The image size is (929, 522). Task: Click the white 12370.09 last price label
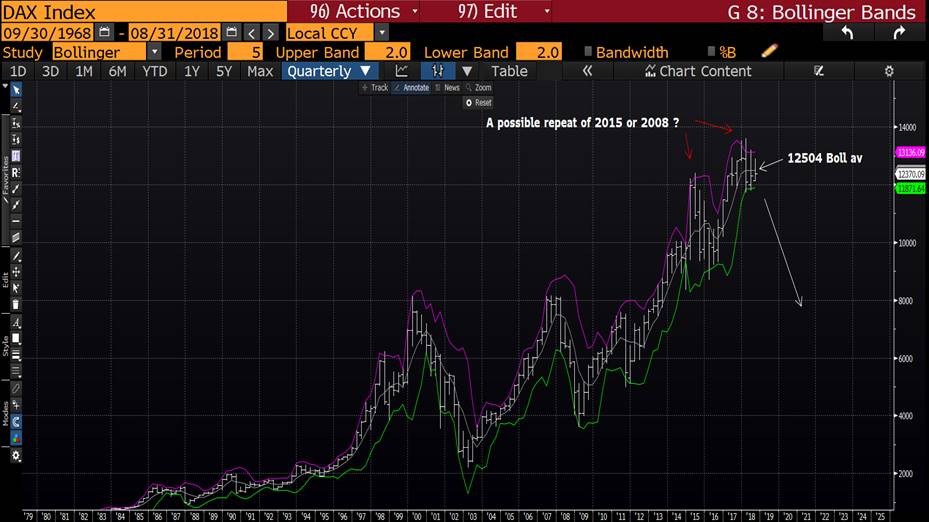[x=911, y=174]
